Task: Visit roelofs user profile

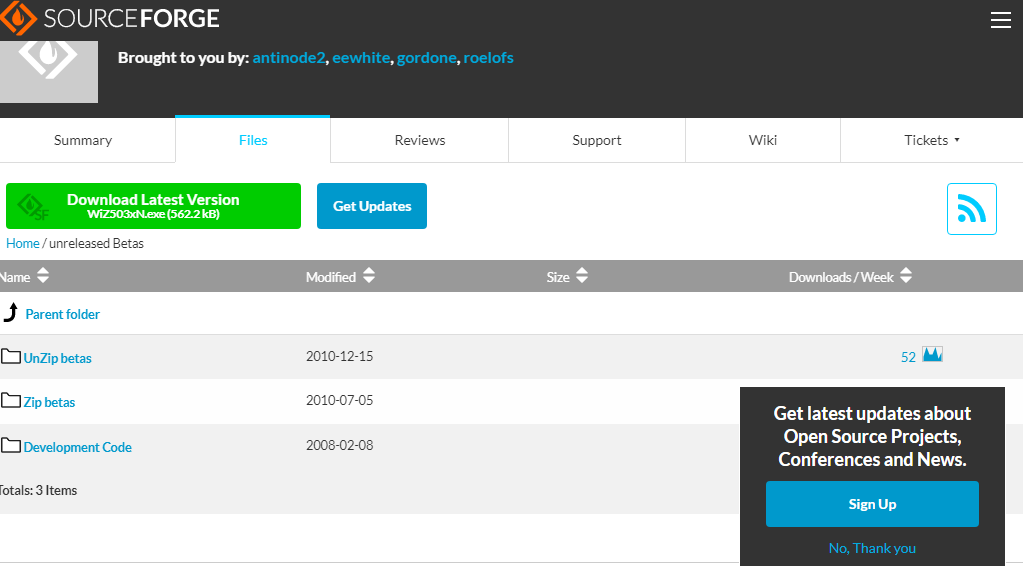Action: point(488,57)
